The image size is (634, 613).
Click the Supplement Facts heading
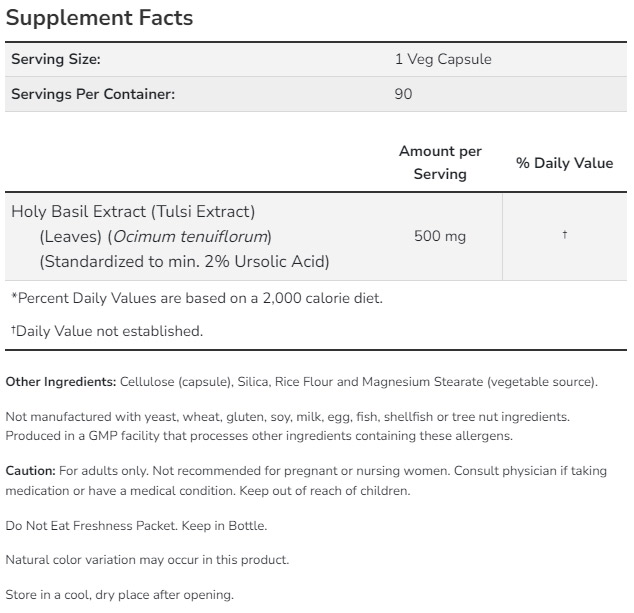coord(99,18)
